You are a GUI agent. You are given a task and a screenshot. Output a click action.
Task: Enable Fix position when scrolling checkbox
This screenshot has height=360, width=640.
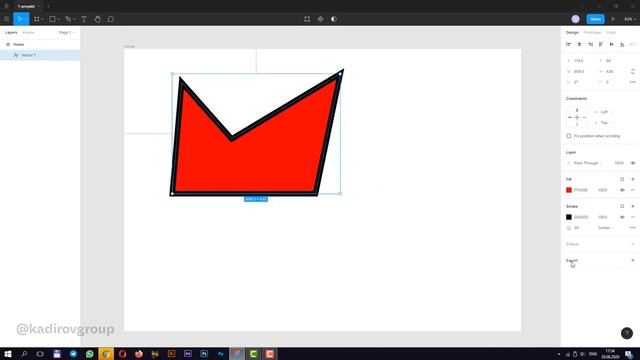click(x=569, y=136)
